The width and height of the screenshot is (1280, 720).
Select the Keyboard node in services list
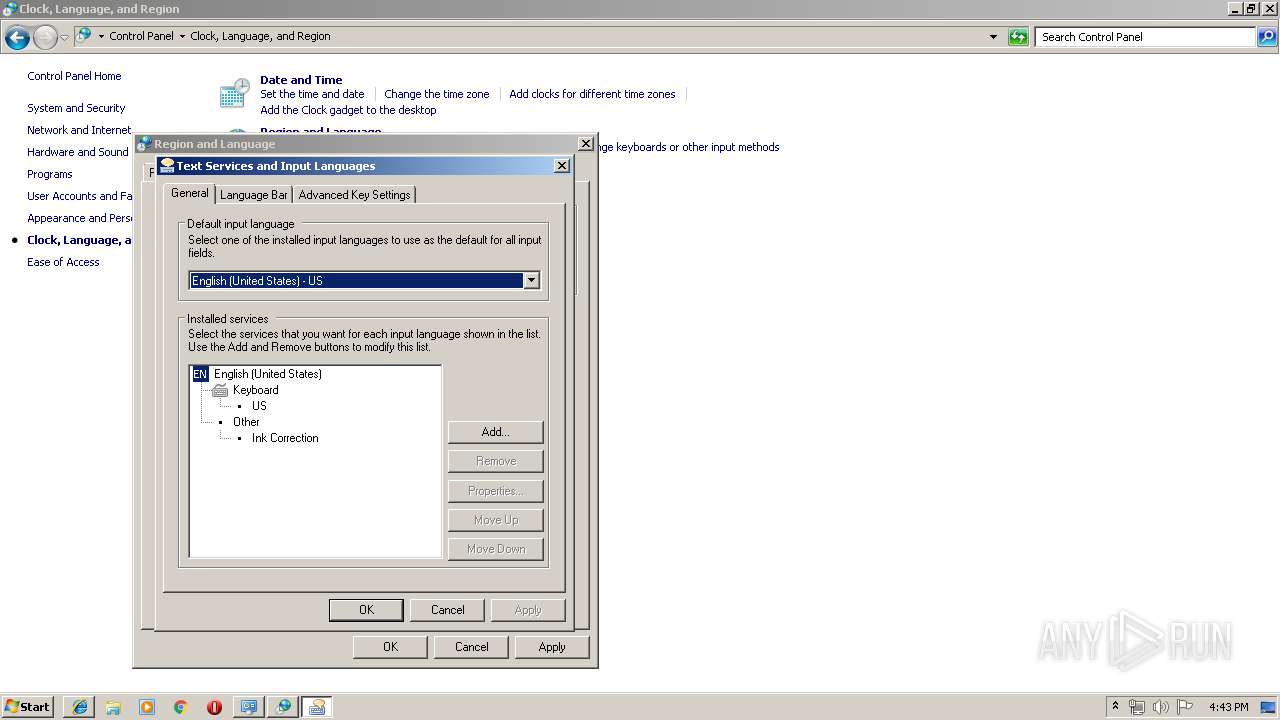[x=256, y=390]
